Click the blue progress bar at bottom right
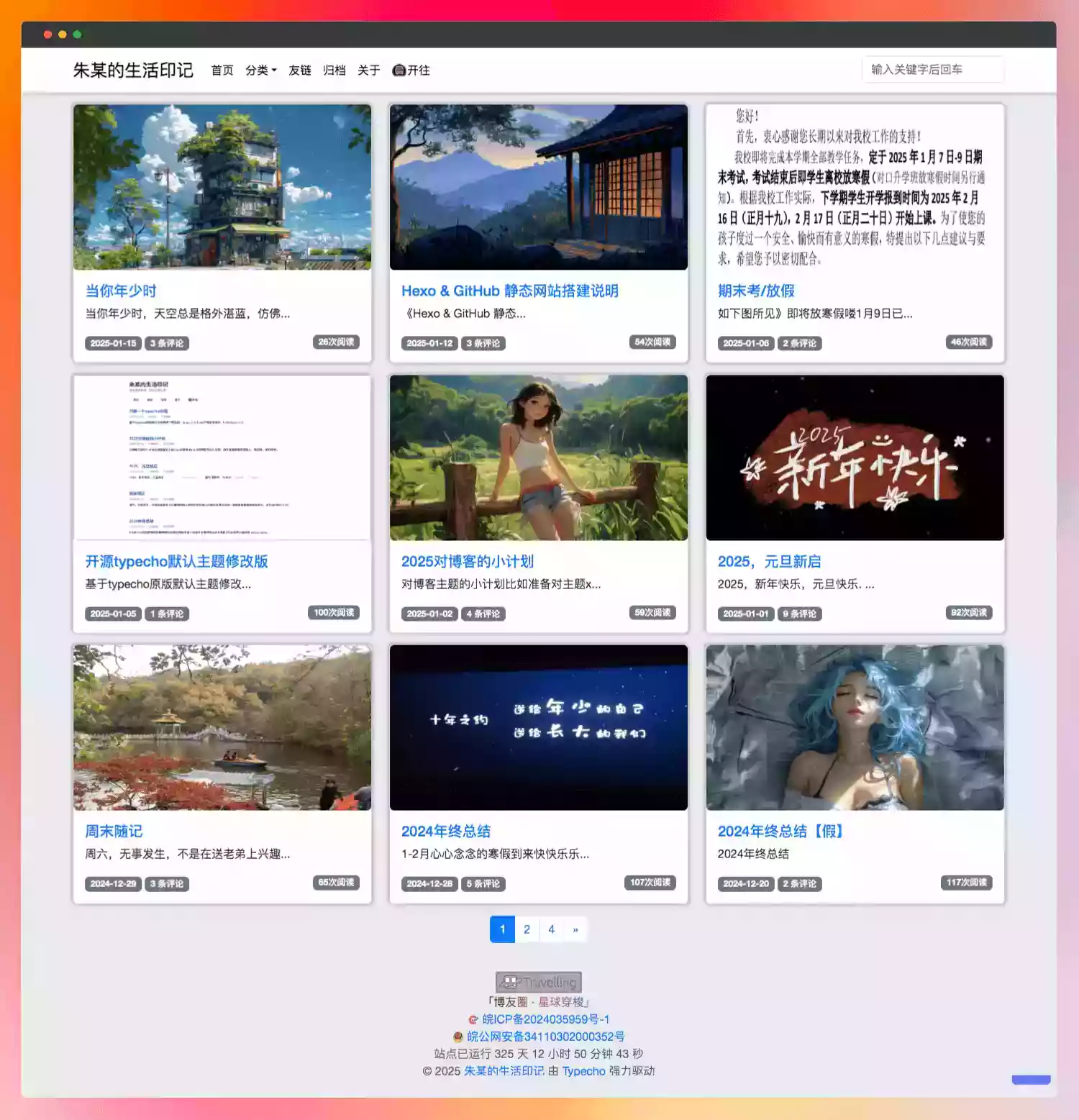Viewport: 1079px width, 1120px height. pyautogui.click(x=1031, y=1079)
